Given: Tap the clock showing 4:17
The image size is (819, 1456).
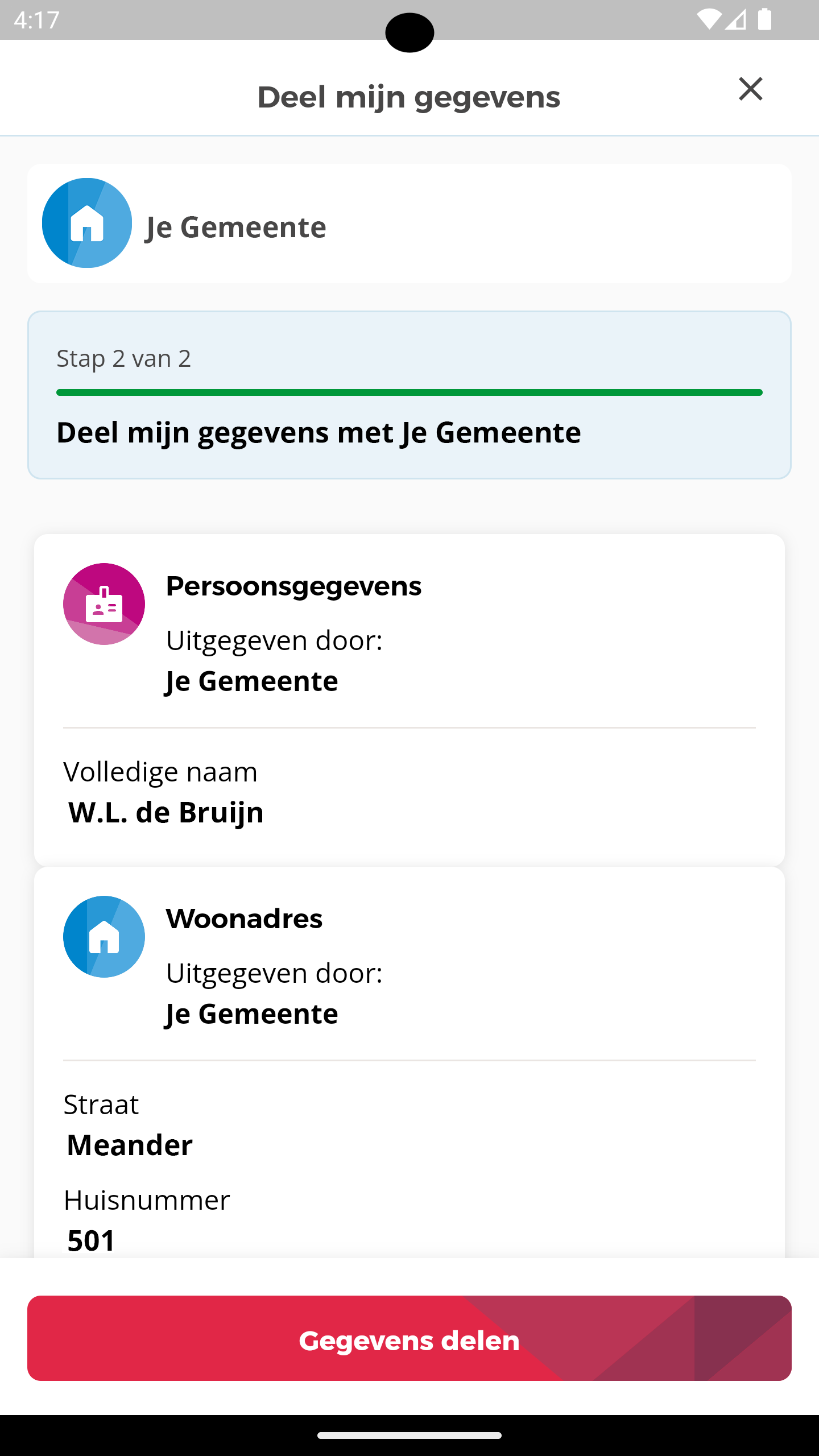Looking at the screenshot, I should pos(36,20).
